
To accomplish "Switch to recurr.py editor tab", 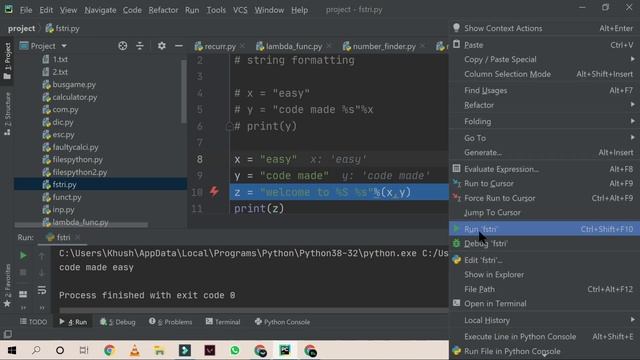I will 220,46.
